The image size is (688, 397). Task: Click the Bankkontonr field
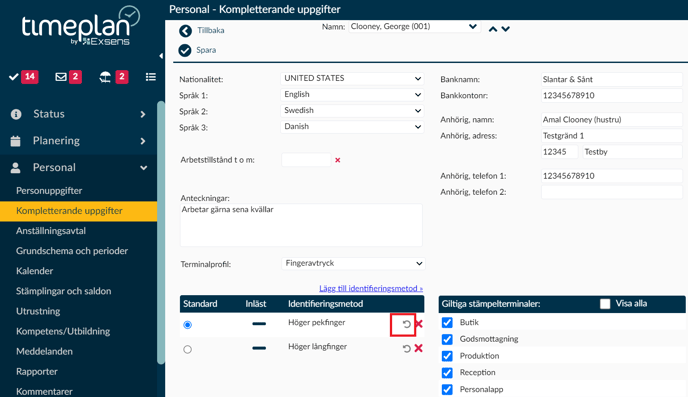tap(612, 96)
